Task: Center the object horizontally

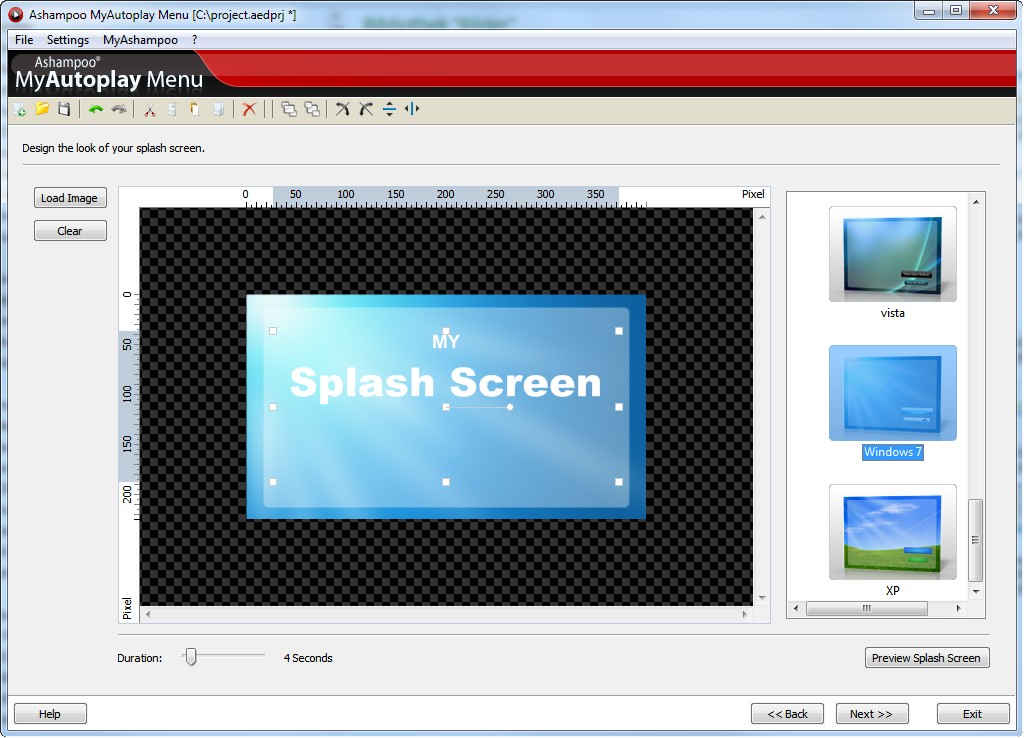Action: pos(412,109)
